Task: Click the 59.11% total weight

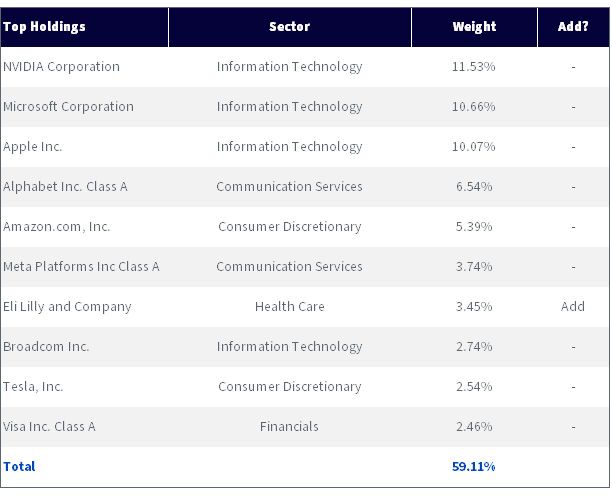Action: point(473,466)
